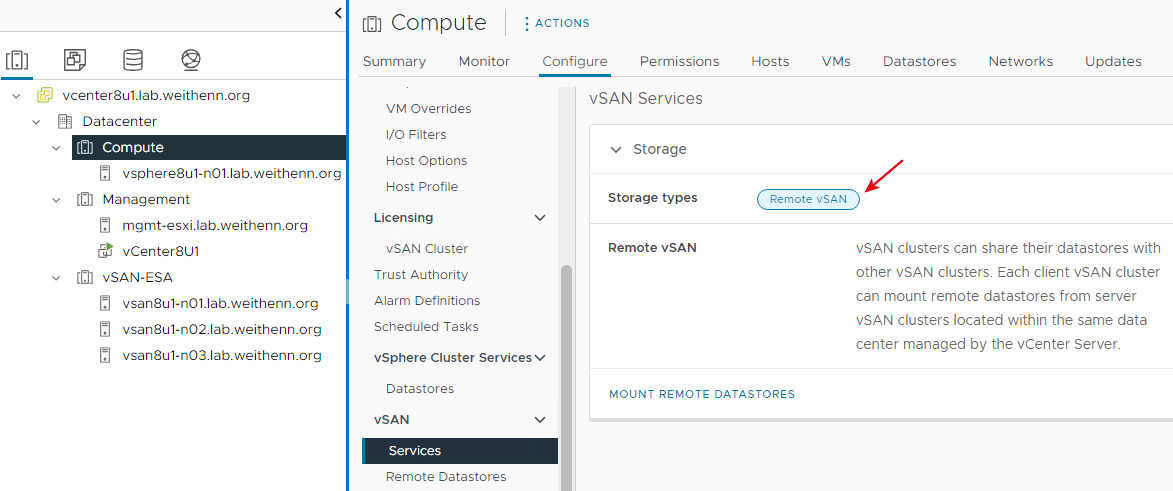The width and height of the screenshot is (1173, 491).
Task: Open Storage inventory view icon
Action: pyautogui.click(x=133, y=60)
